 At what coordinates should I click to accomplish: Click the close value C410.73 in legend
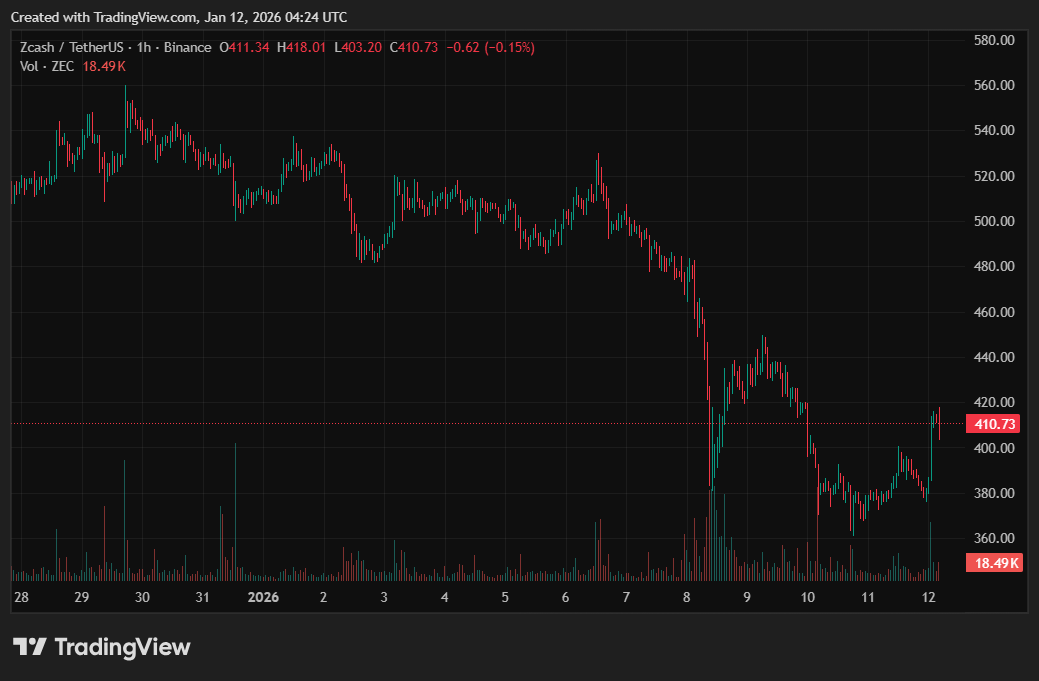(413, 48)
